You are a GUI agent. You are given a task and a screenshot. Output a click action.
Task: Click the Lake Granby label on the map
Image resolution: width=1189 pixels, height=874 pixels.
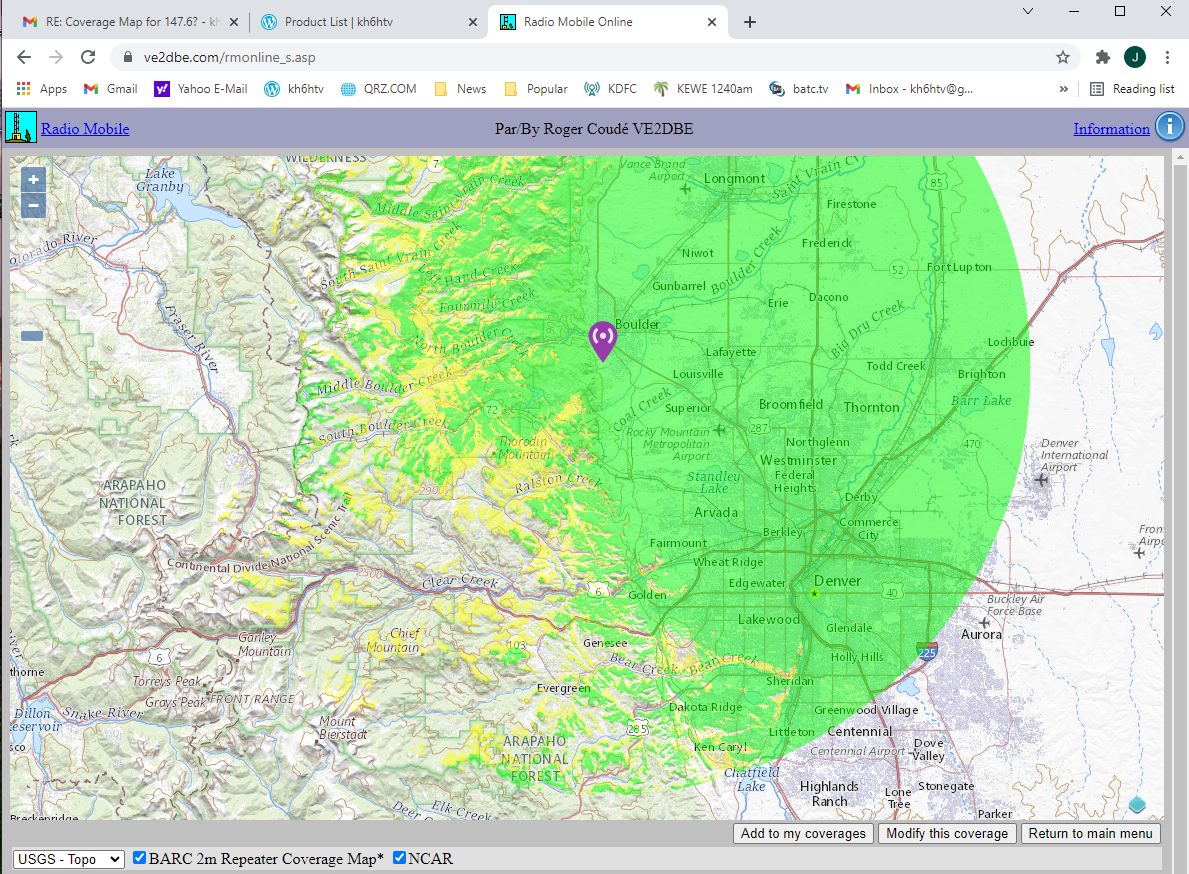(160, 180)
